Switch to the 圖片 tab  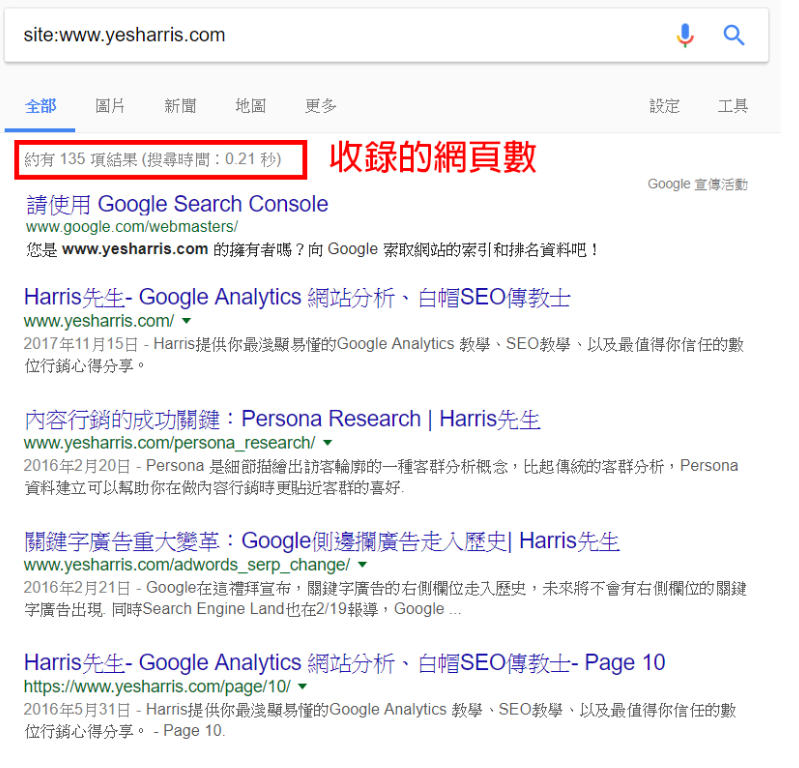point(110,106)
